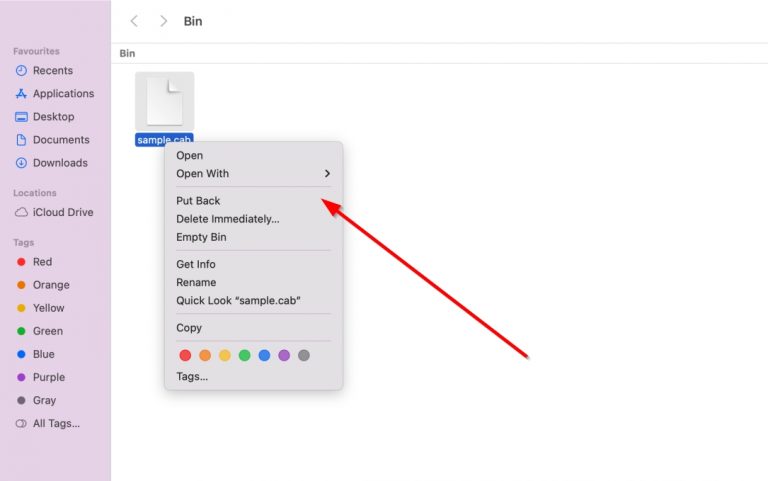Select the sample.cab file thumbnail
The image size is (768, 481).
tap(164, 102)
